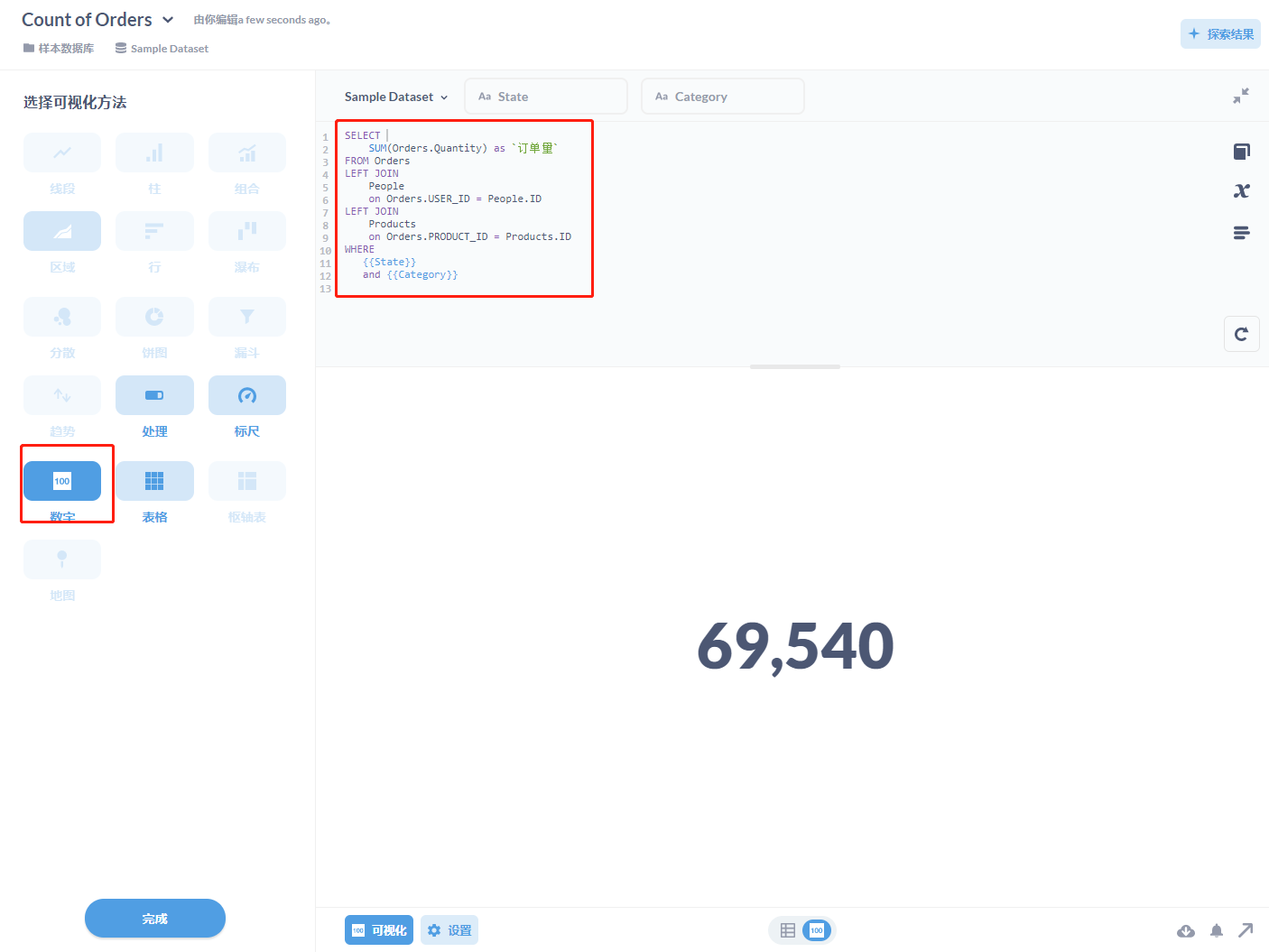
Task: Switch result view to 表格 table
Action: 154,481
